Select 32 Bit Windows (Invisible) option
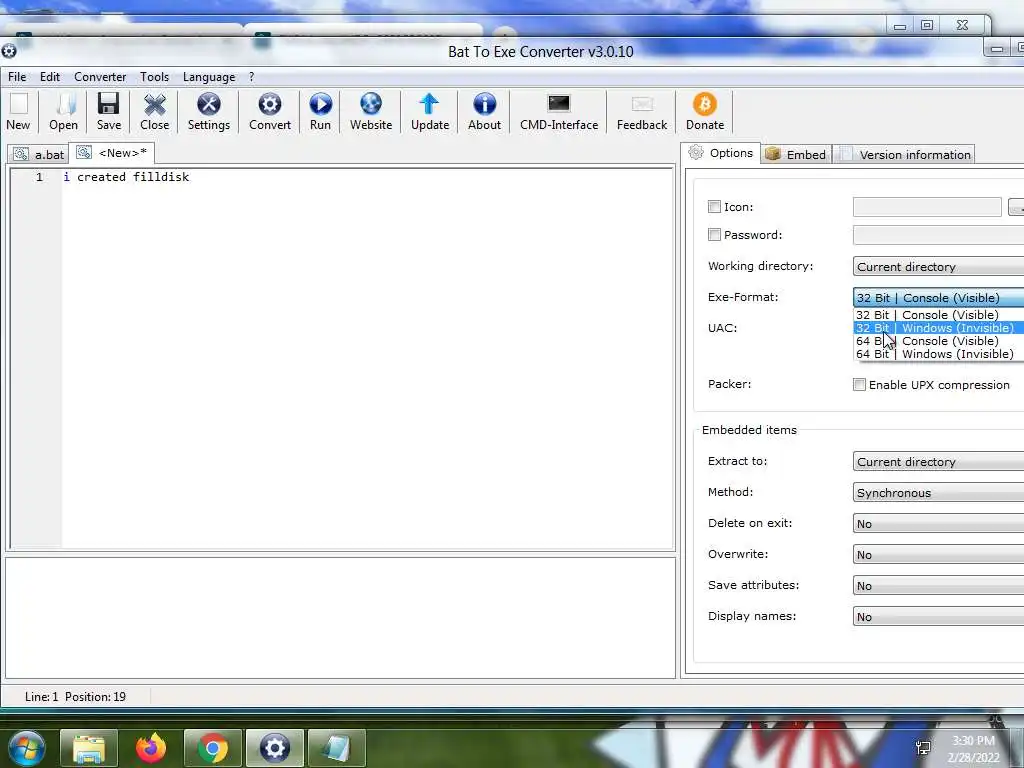This screenshot has width=1024, height=768. click(938, 328)
